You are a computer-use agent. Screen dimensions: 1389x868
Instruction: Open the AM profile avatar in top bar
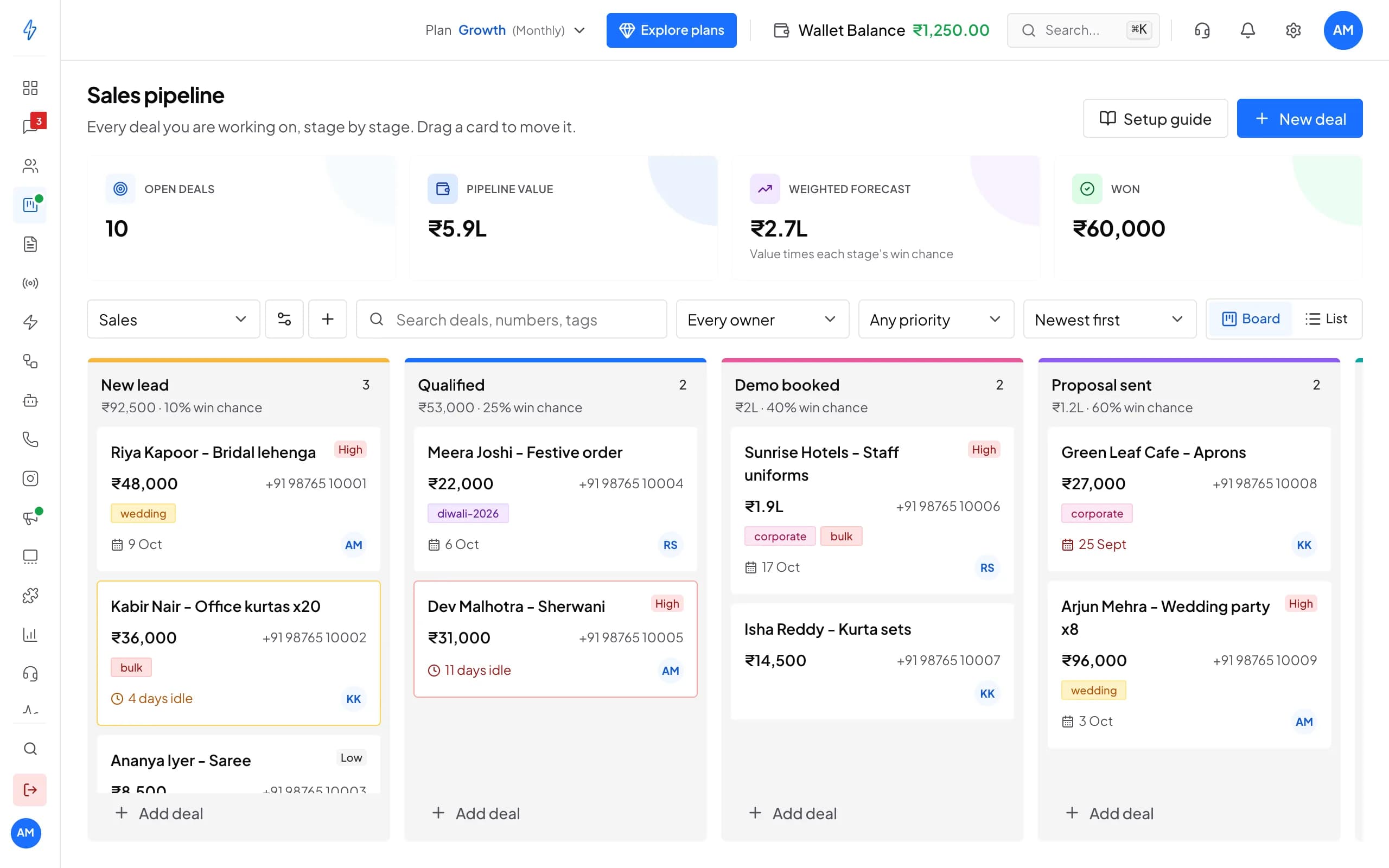[1342, 30]
